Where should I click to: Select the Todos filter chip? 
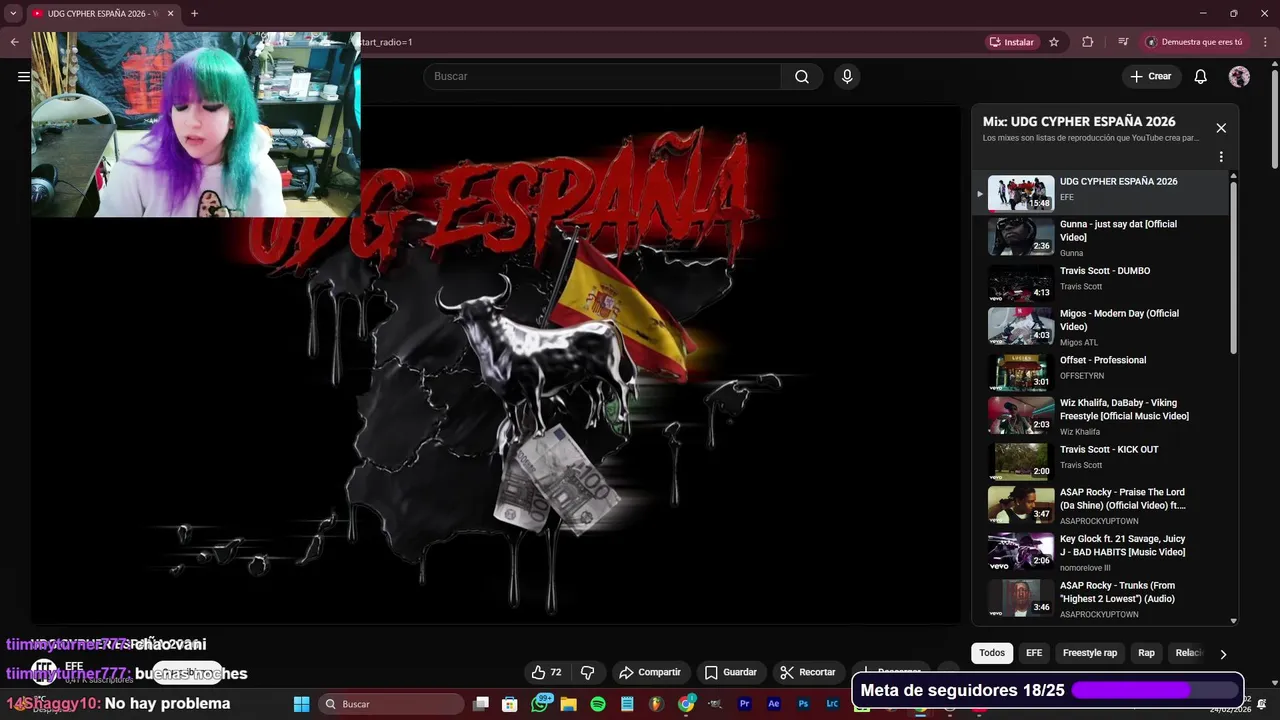pos(992,653)
